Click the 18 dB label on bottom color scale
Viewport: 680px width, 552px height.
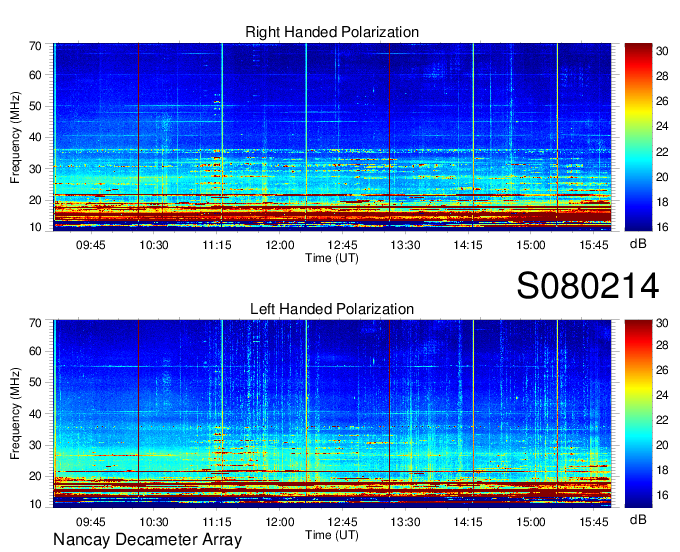(x=662, y=470)
